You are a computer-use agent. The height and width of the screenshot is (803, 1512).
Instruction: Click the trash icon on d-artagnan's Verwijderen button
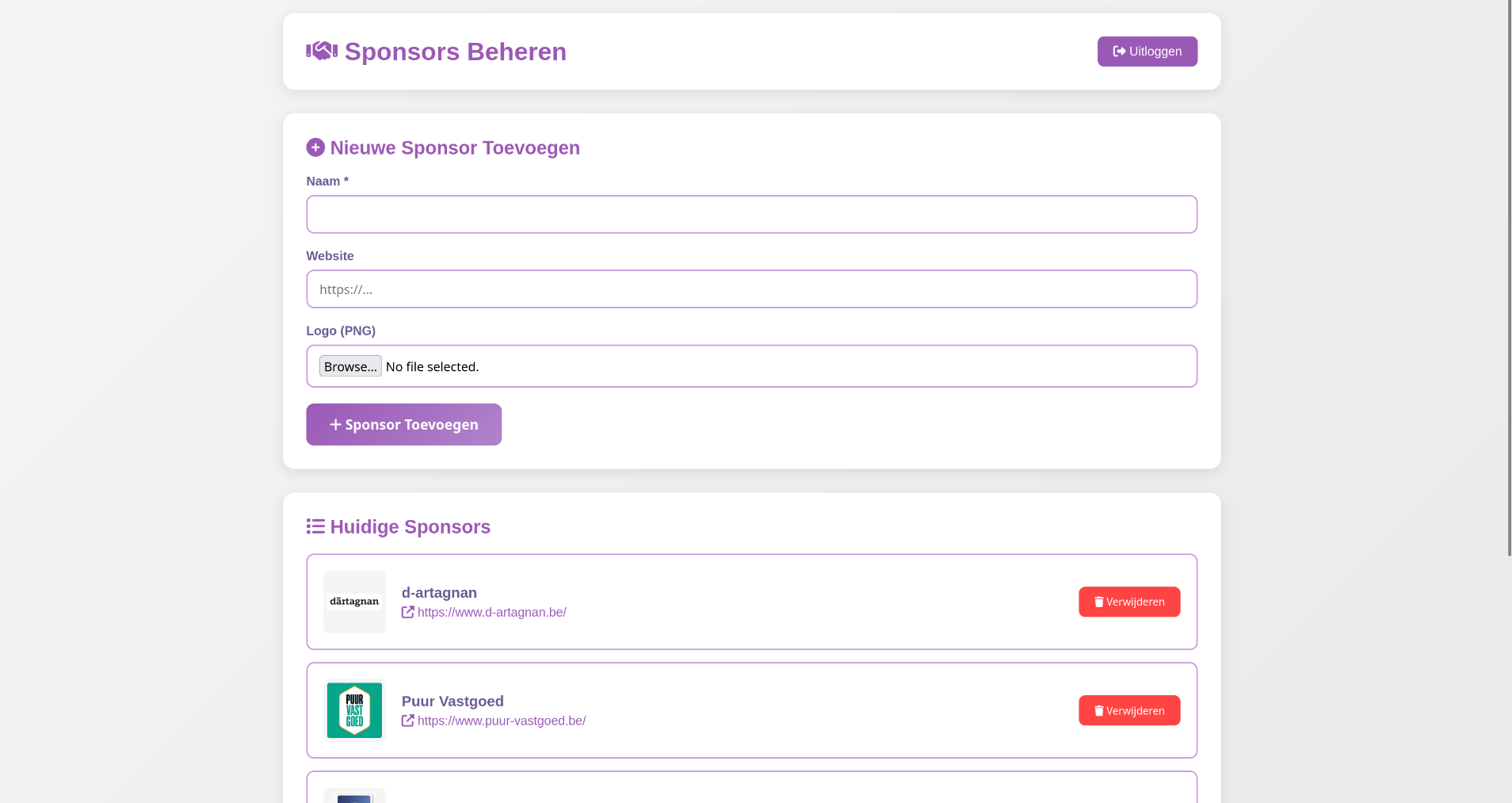pos(1098,602)
